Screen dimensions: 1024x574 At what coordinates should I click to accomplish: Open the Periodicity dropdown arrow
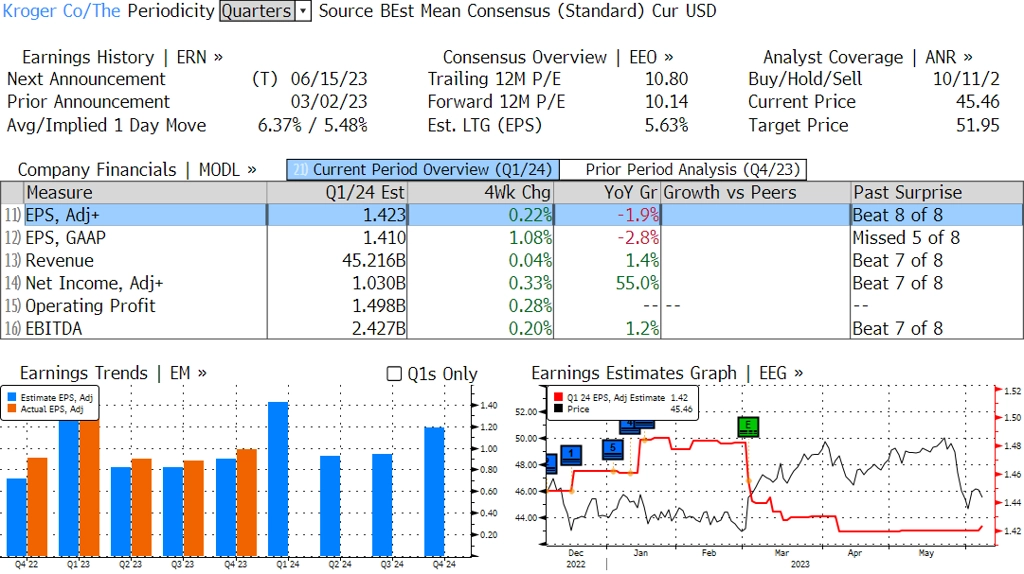click(x=303, y=11)
